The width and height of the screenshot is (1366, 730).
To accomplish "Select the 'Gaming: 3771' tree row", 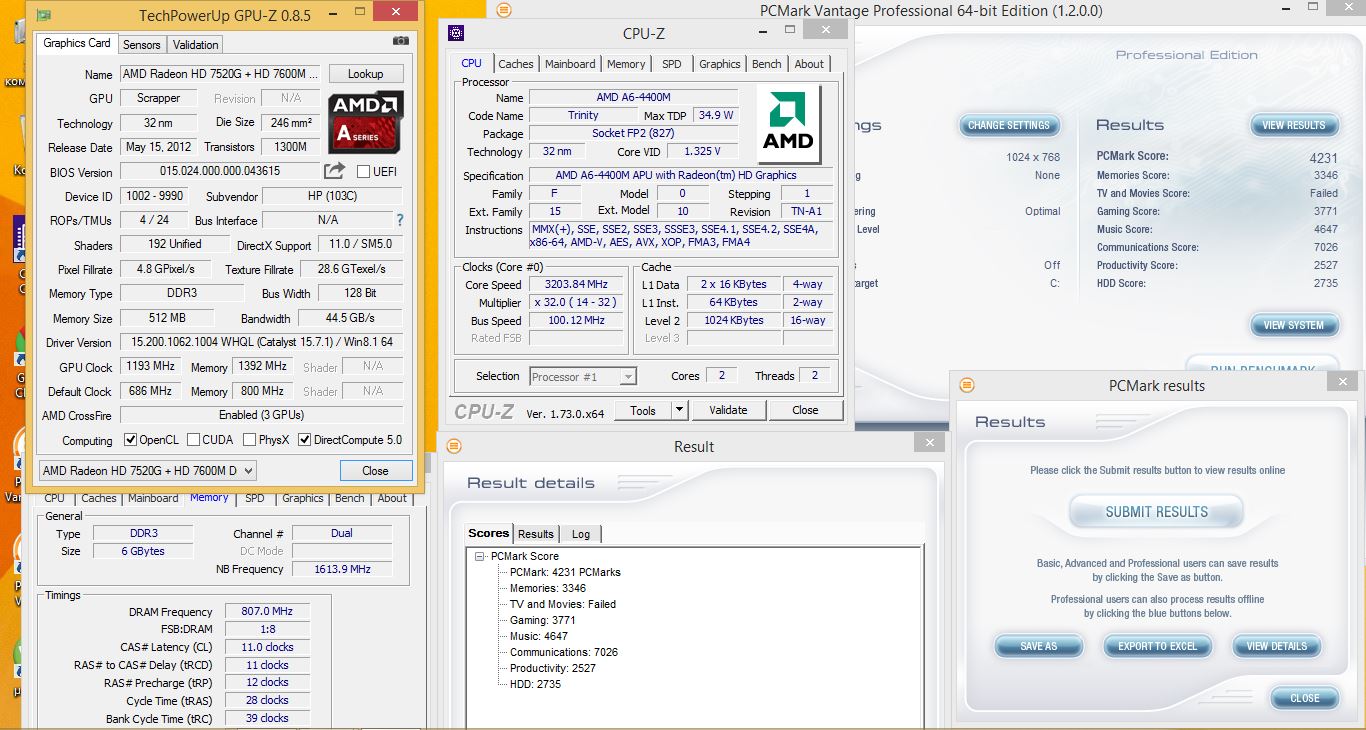I will 543,620.
